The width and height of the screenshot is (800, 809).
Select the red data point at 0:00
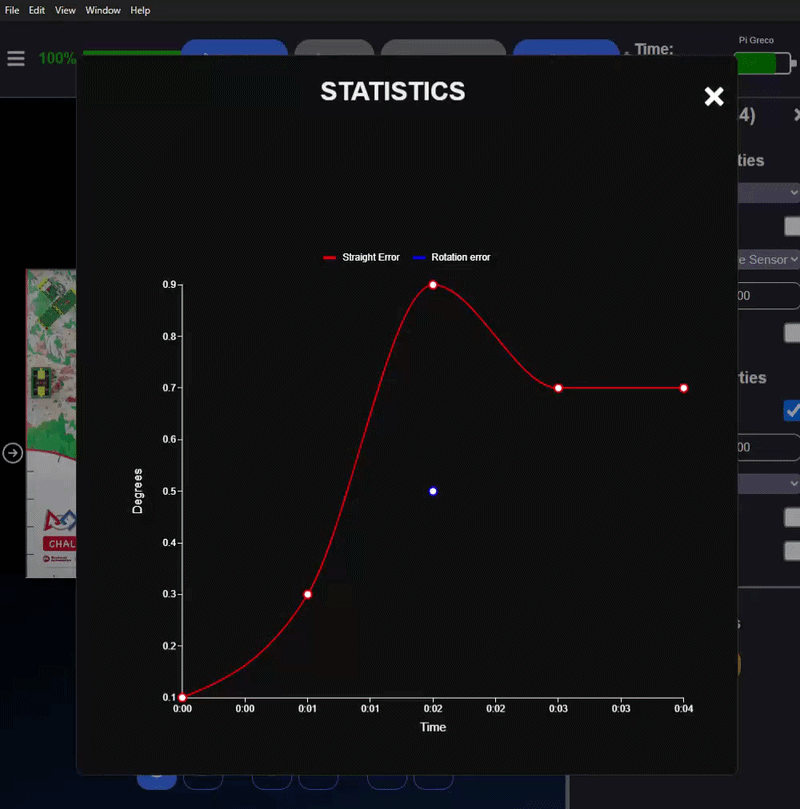click(182, 697)
